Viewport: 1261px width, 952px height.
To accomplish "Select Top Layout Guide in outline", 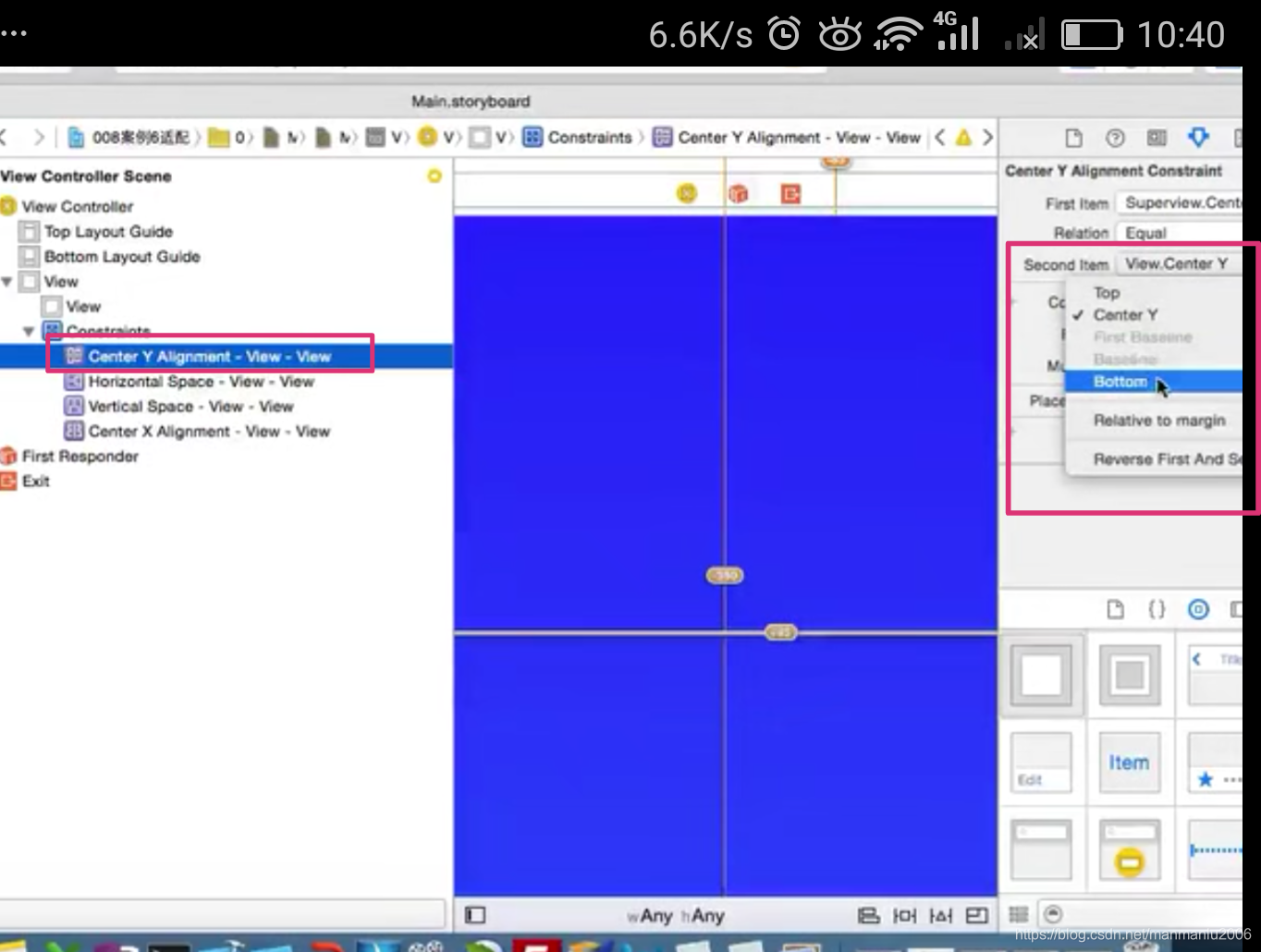I will click(x=108, y=231).
